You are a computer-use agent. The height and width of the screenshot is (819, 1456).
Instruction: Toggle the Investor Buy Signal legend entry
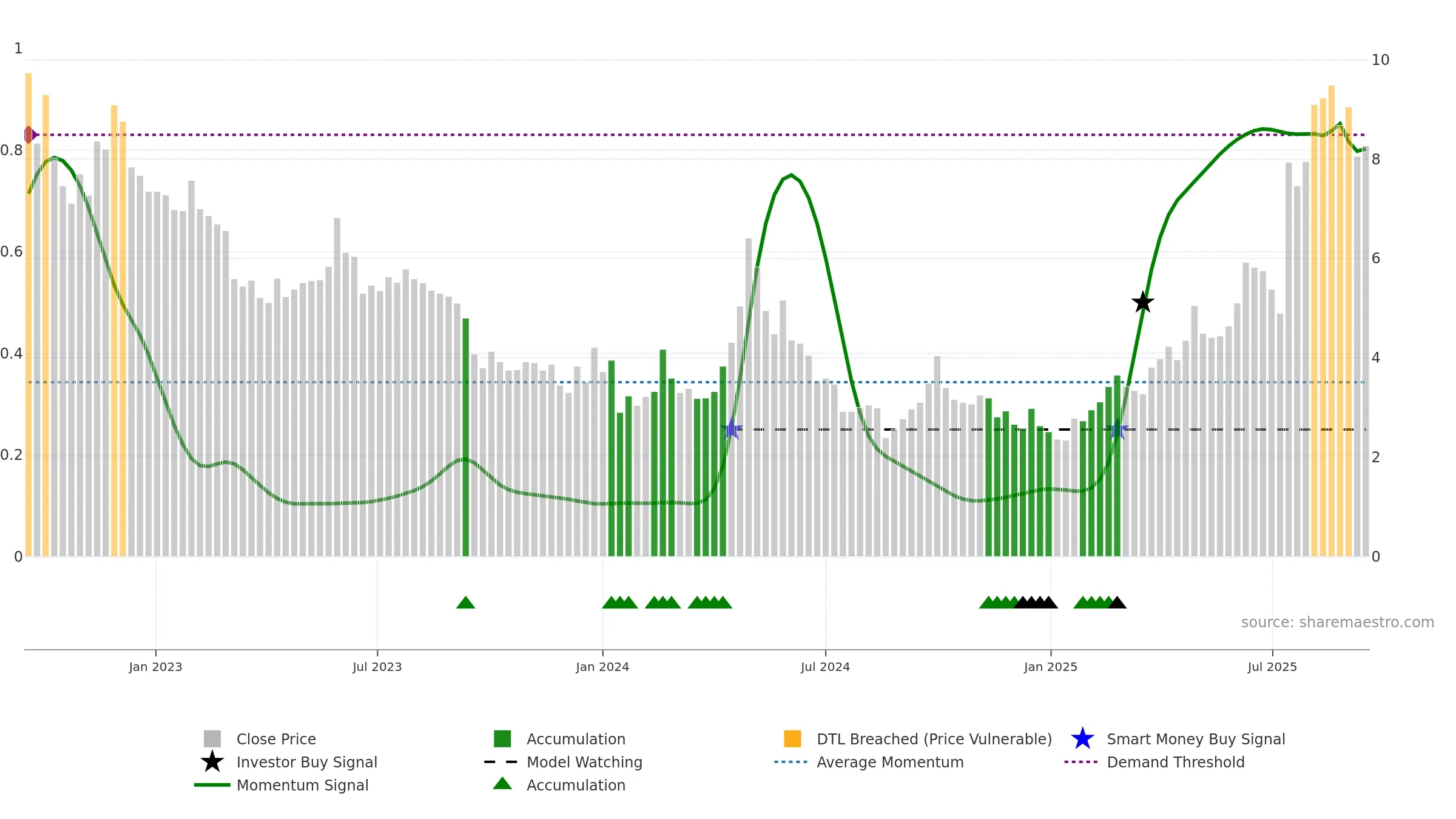(289, 762)
